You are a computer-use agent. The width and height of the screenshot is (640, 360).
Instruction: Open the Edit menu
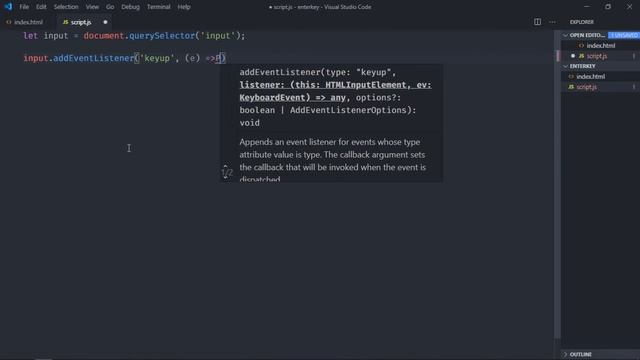tap(41, 7)
